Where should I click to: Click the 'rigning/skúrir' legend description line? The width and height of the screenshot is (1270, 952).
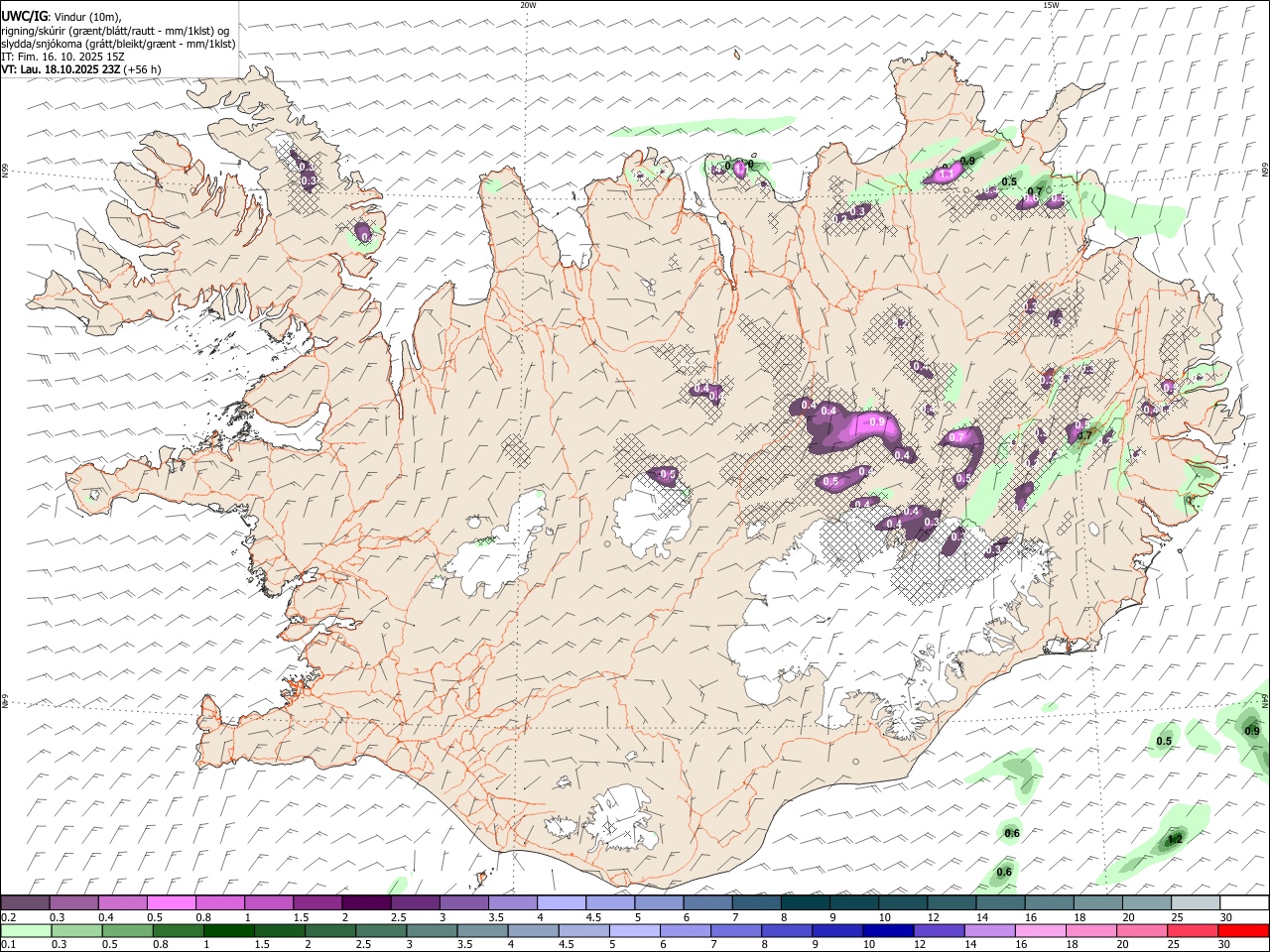pos(115,30)
